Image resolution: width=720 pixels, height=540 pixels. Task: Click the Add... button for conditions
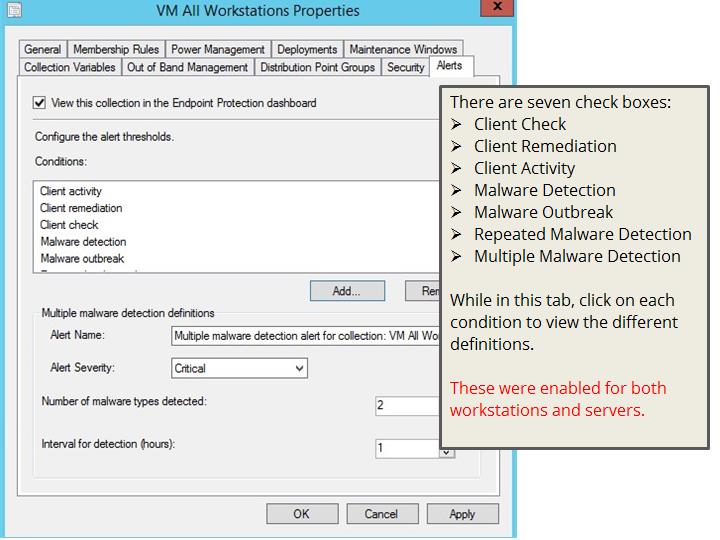pos(347,291)
